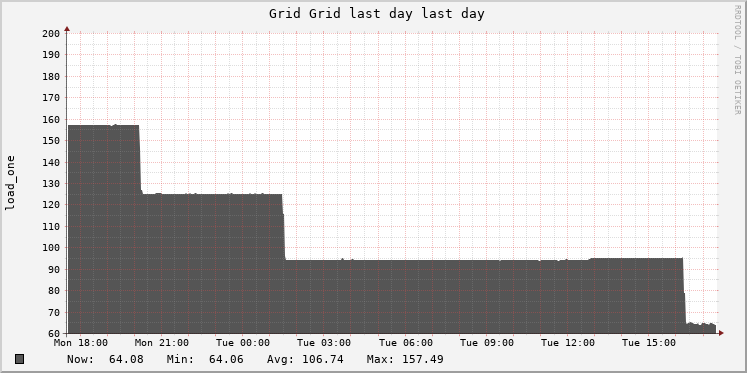Click the RRDTOOL / TOBI OETIKER watermark
This screenshot has height=373, width=747.
point(737,60)
